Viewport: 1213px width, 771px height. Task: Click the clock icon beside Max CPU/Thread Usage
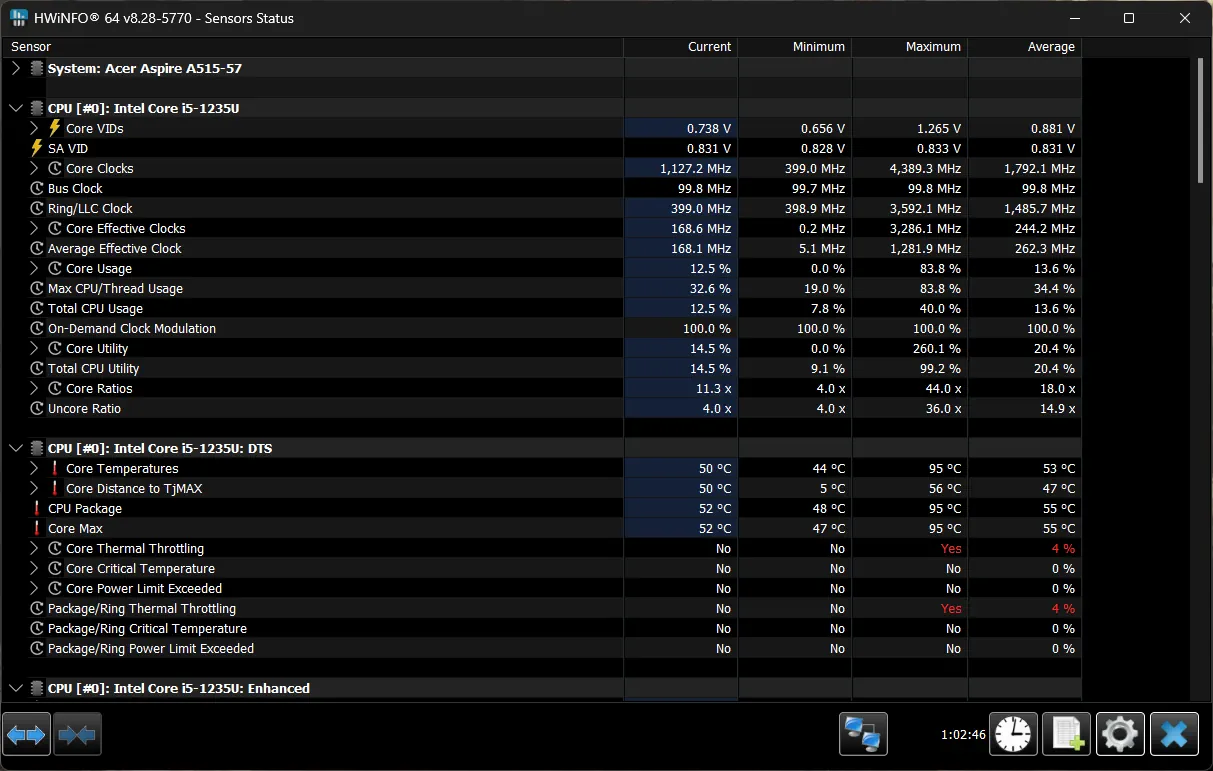point(37,288)
